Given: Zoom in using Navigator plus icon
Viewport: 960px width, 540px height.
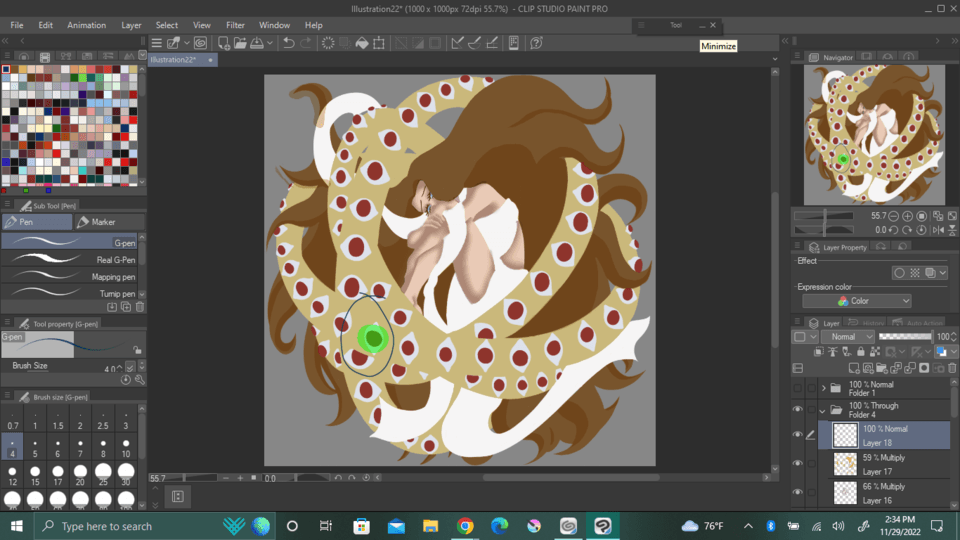Looking at the screenshot, I should pos(907,216).
